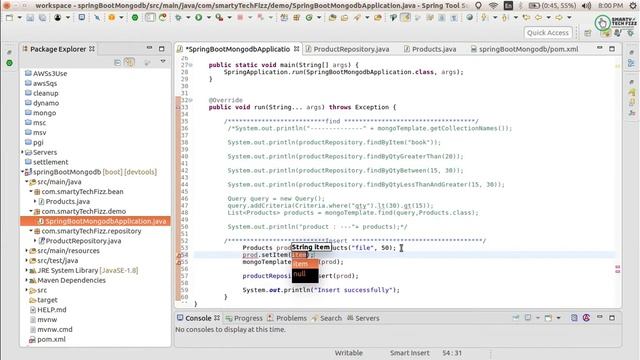The width and height of the screenshot is (640, 360).
Task: Expand the Products.java tree node
Action: (x=35, y=201)
